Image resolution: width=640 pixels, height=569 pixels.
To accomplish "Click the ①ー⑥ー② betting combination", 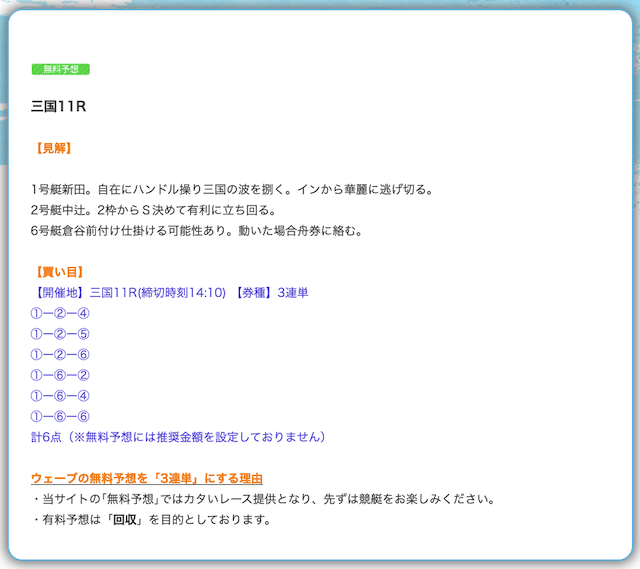I will click(60, 375).
